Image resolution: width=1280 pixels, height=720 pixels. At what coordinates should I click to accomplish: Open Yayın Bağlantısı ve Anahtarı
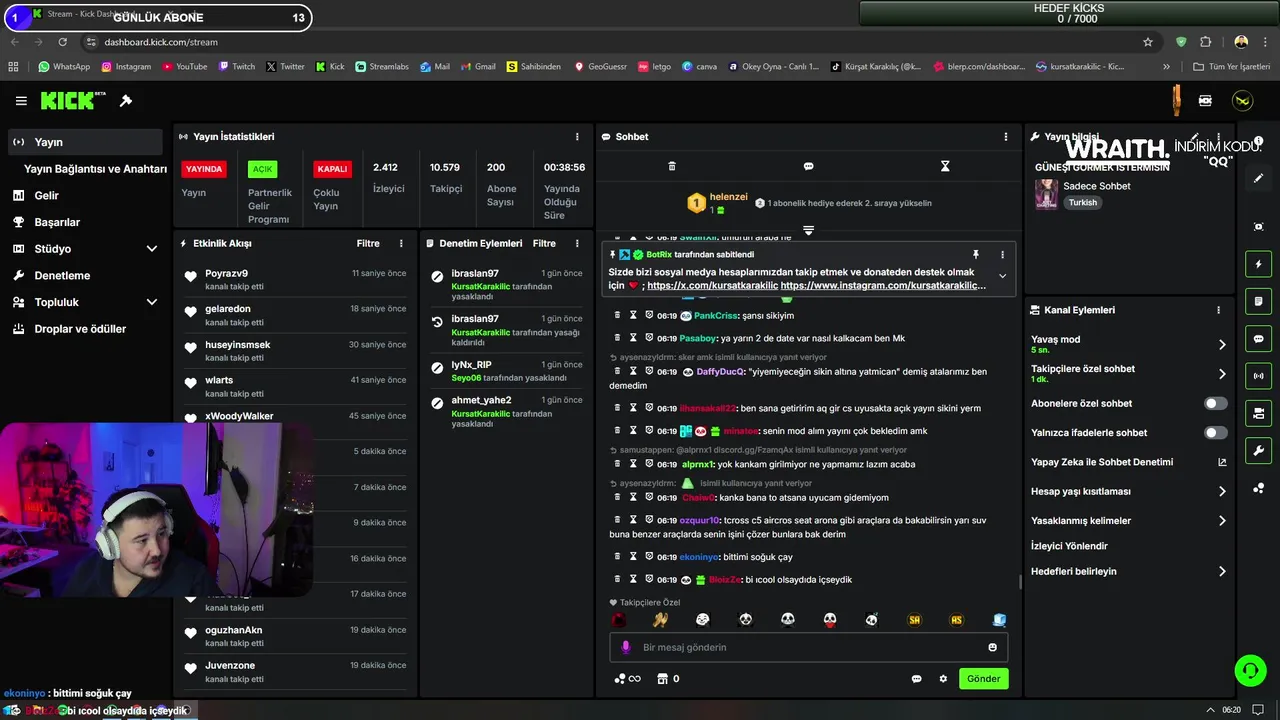pyautogui.click(x=95, y=169)
